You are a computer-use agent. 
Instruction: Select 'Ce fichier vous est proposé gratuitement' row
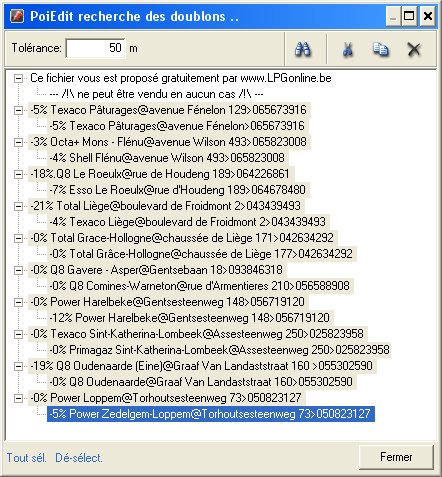click(x=181, y=78)
